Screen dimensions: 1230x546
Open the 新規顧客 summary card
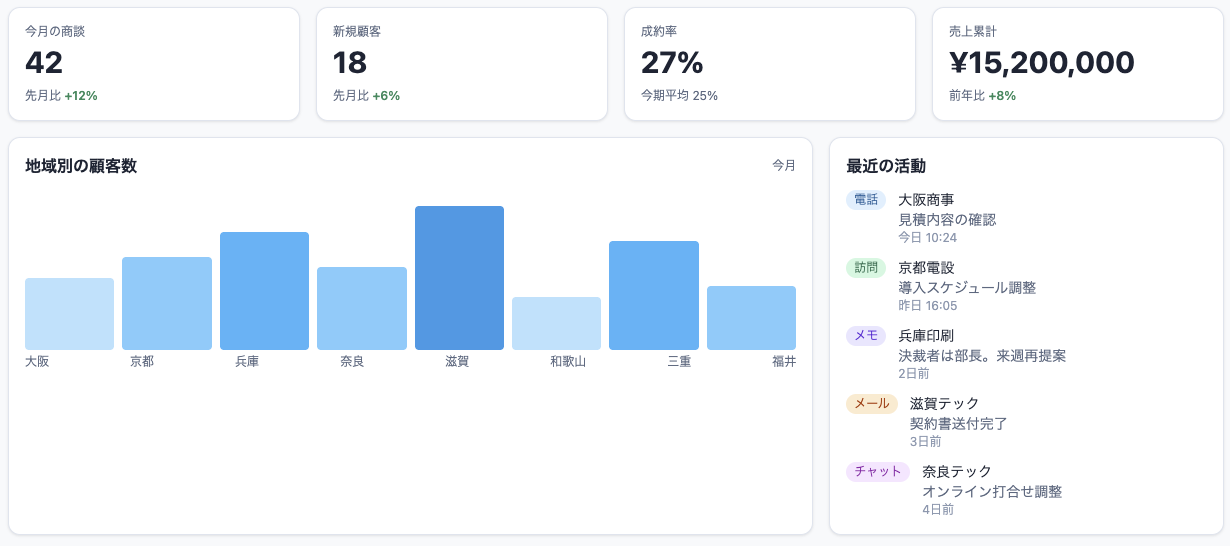click(x=462, y=64)
